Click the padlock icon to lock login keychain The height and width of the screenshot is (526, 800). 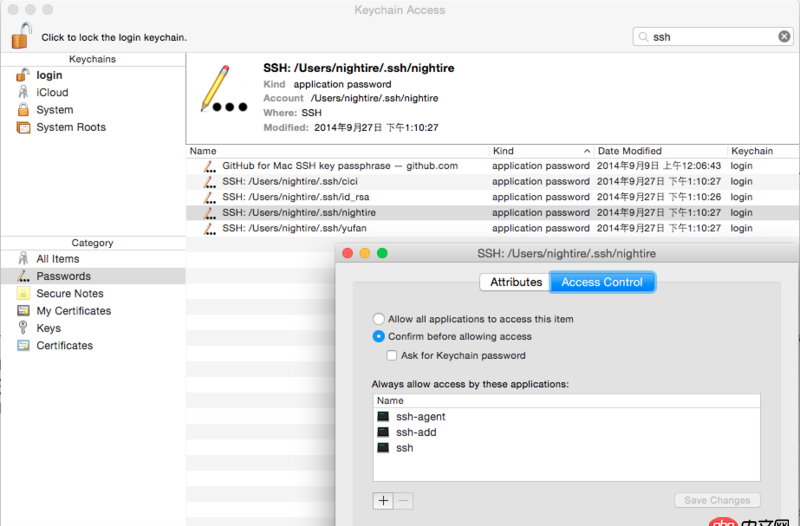pyautogui.click(x=21, y=36)
